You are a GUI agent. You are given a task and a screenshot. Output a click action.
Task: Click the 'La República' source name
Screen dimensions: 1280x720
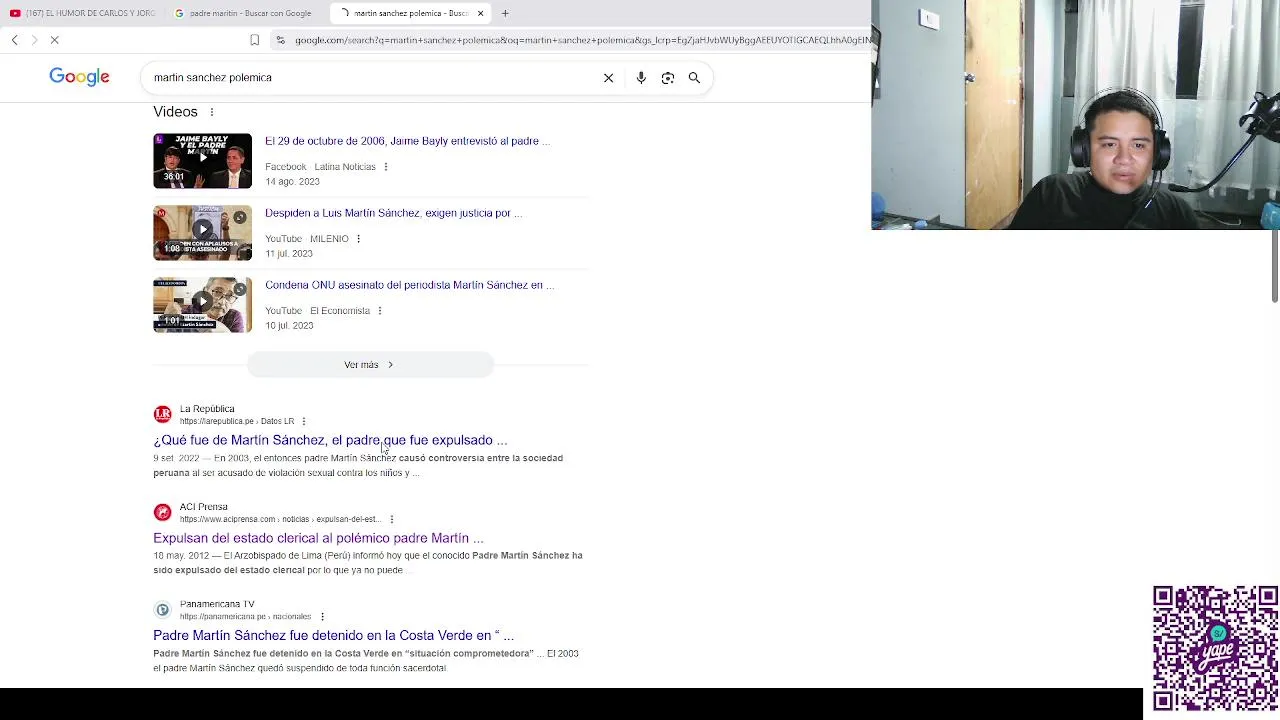coord(207,409)
